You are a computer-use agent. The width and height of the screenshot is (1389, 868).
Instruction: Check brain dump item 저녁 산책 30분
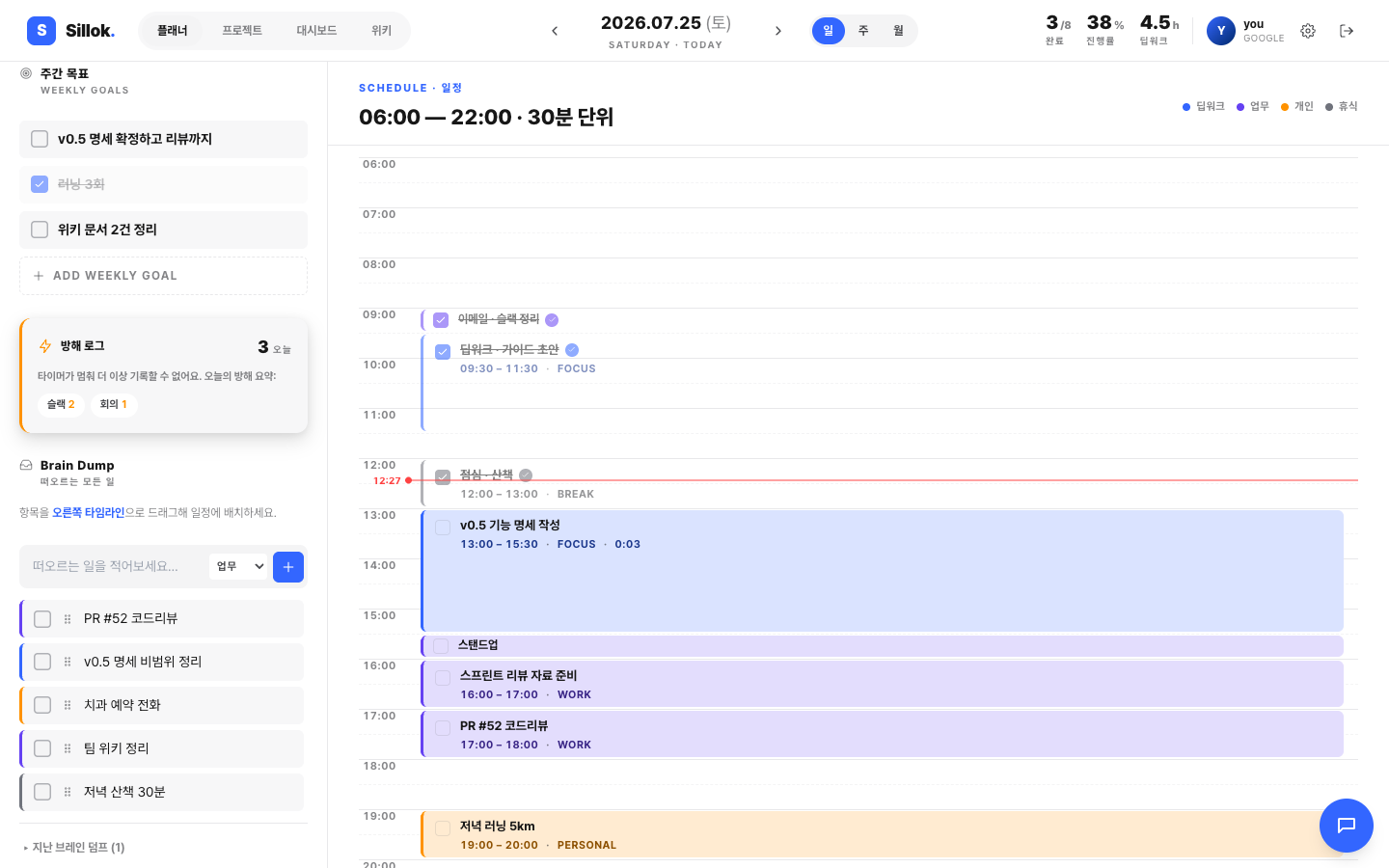(42, 793)
